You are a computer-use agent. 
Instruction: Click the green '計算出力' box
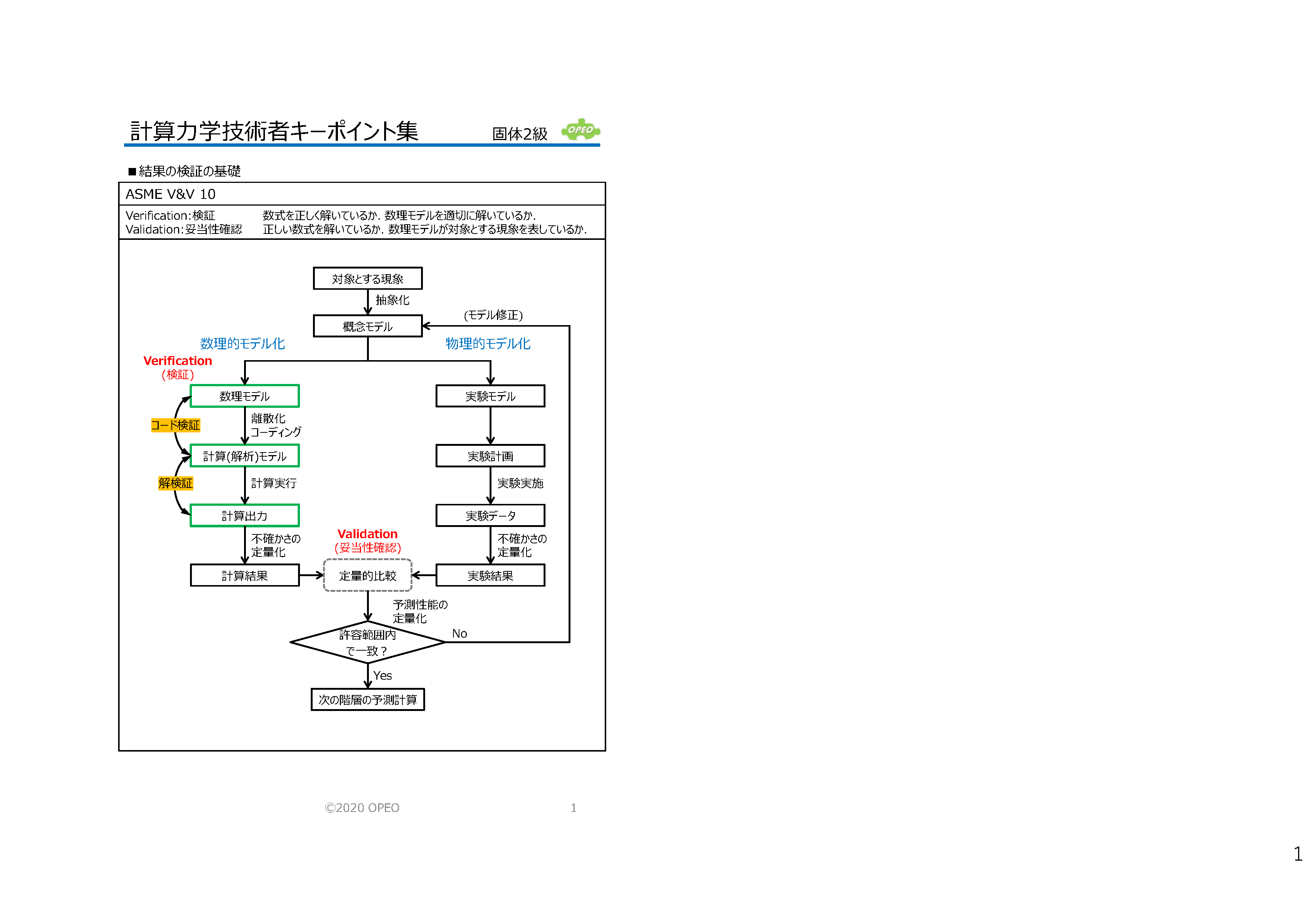[245, 515]
